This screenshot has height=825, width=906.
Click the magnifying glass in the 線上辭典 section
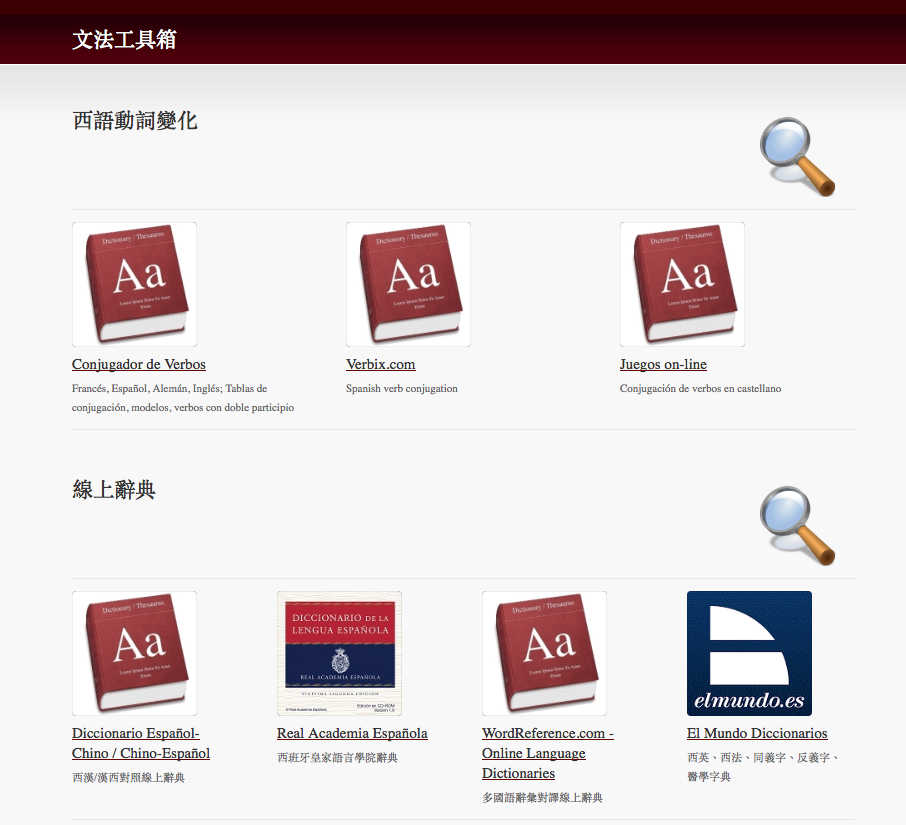pyautogui.click(x=797, y=525)
